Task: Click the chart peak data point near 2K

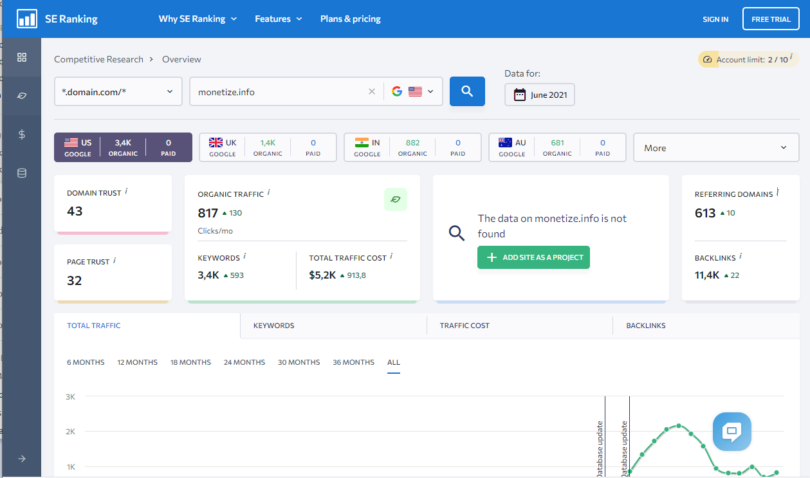Action: [679, 426]
